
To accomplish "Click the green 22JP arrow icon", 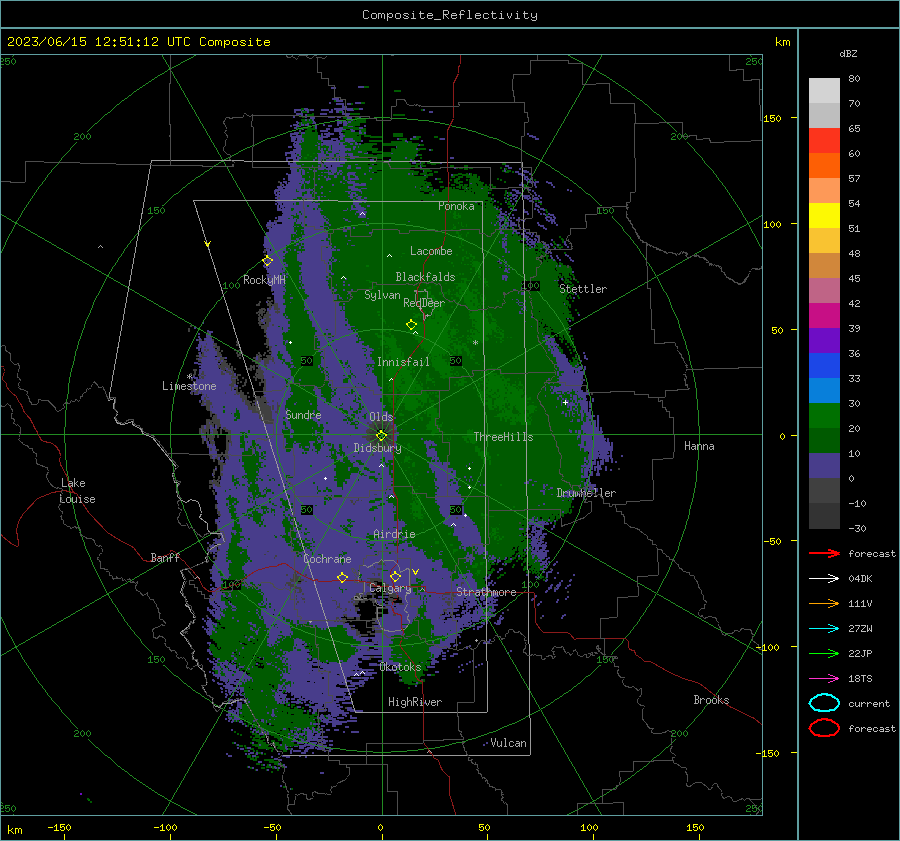I will (824, 653).
